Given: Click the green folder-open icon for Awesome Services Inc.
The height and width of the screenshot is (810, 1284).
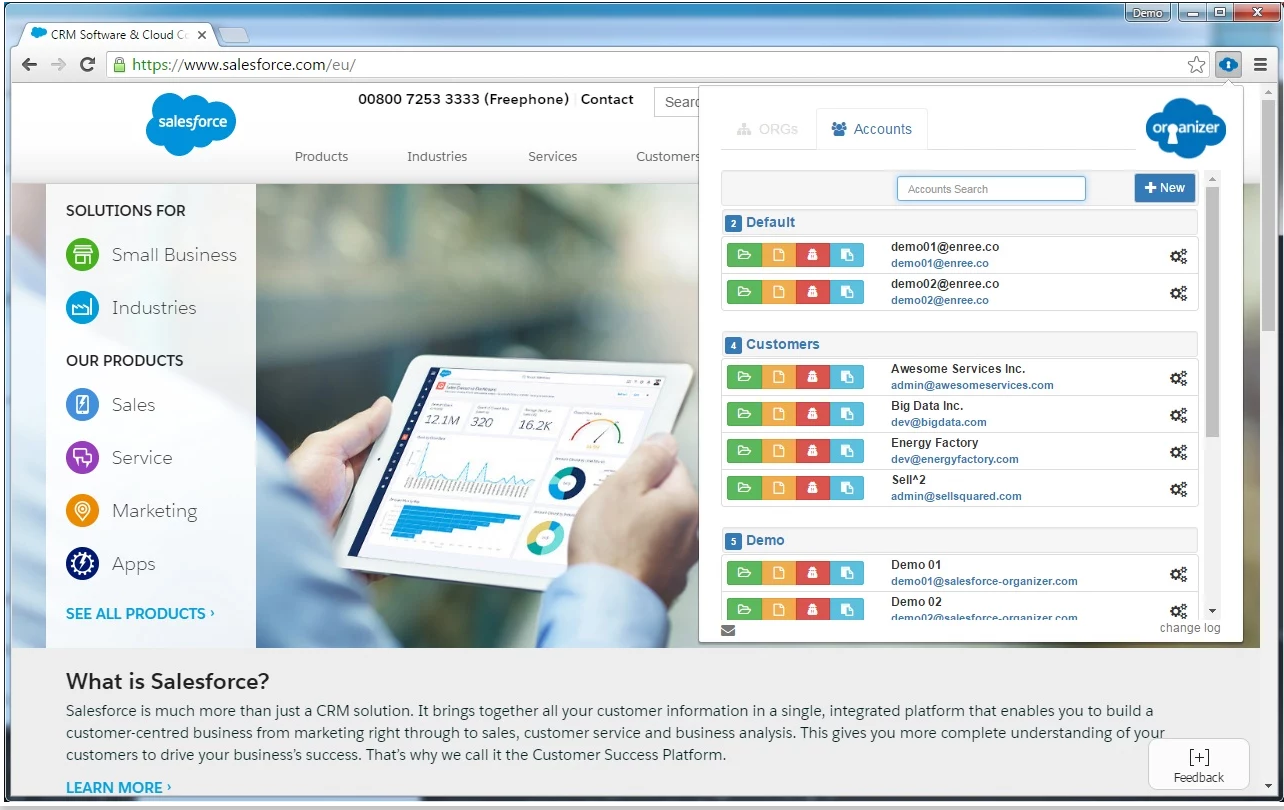Looking at the screenshot, I should point(744,377).
